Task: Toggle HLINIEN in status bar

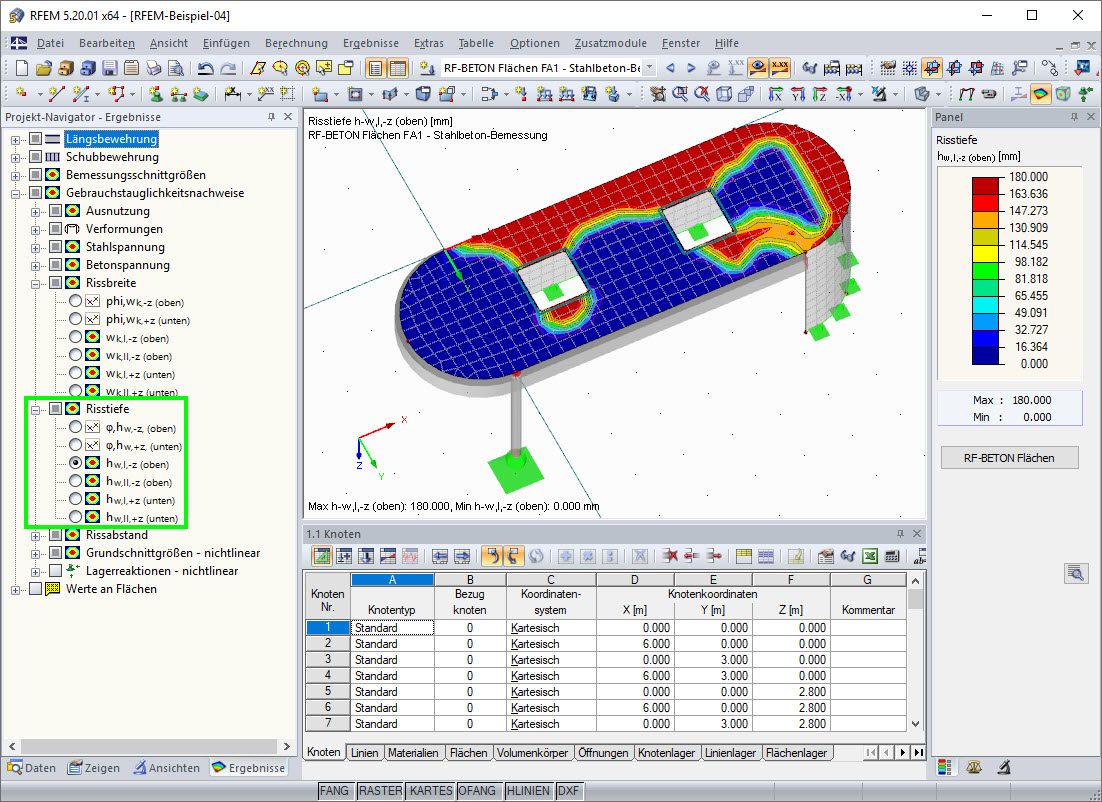Action: (528, 791)
